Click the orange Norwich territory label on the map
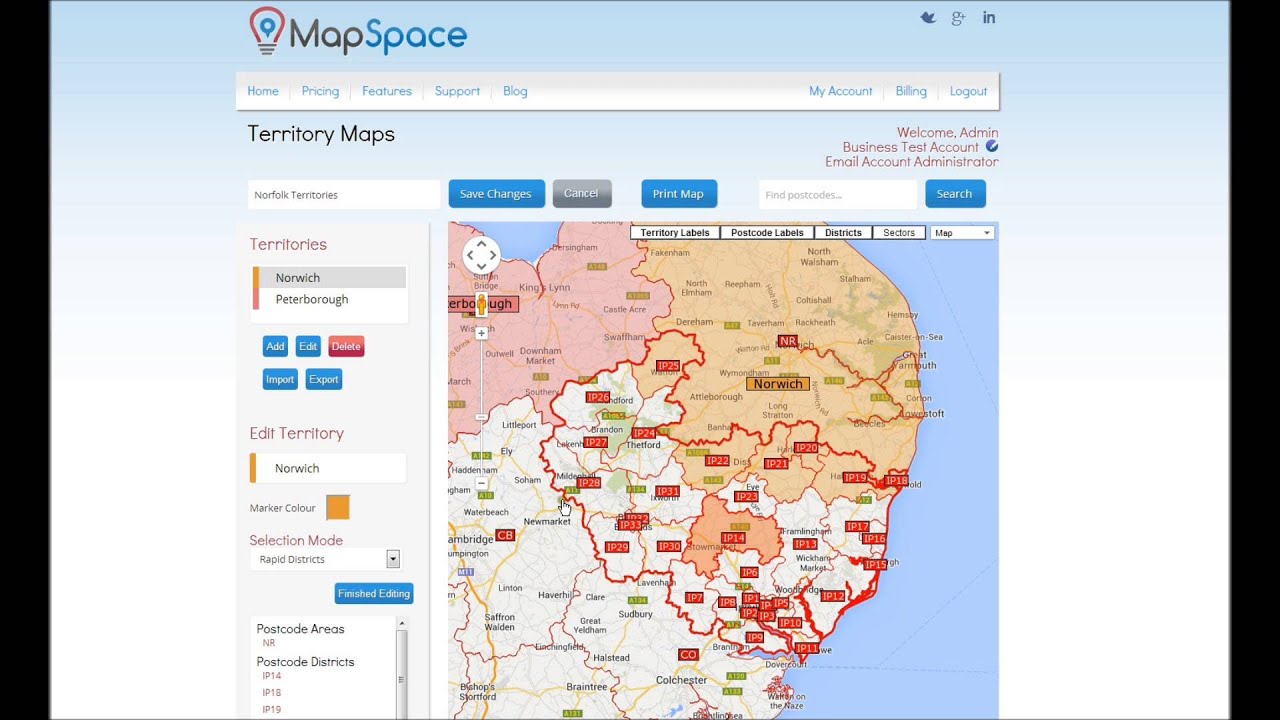 [x=778, y=384]
